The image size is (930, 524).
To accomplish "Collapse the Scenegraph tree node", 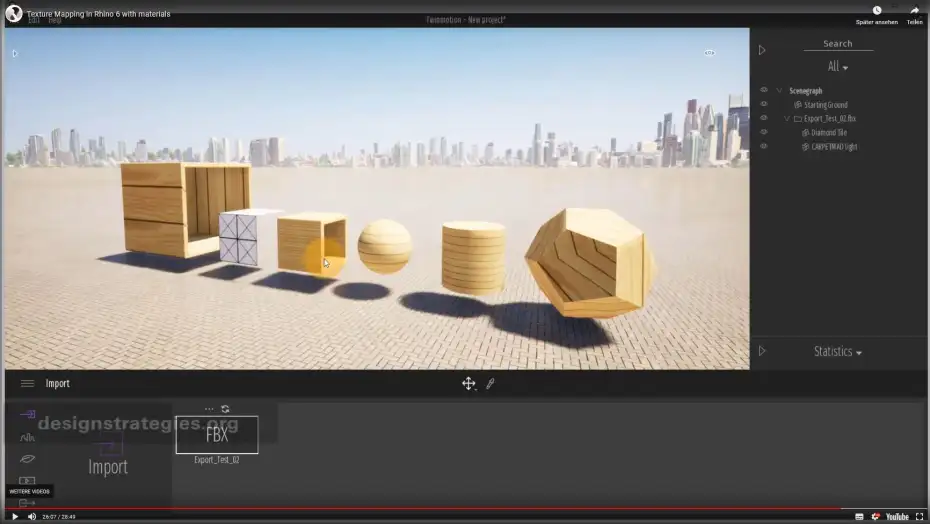I will (779, 91).
